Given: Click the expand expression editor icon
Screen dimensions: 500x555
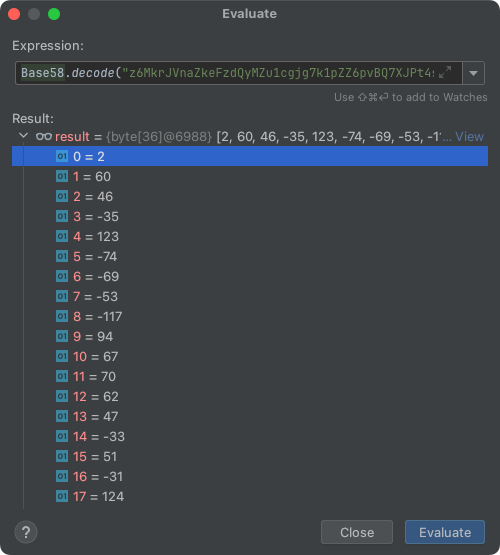Looking at the screenshot, I should pyautogui.click(x=445, y=72).
